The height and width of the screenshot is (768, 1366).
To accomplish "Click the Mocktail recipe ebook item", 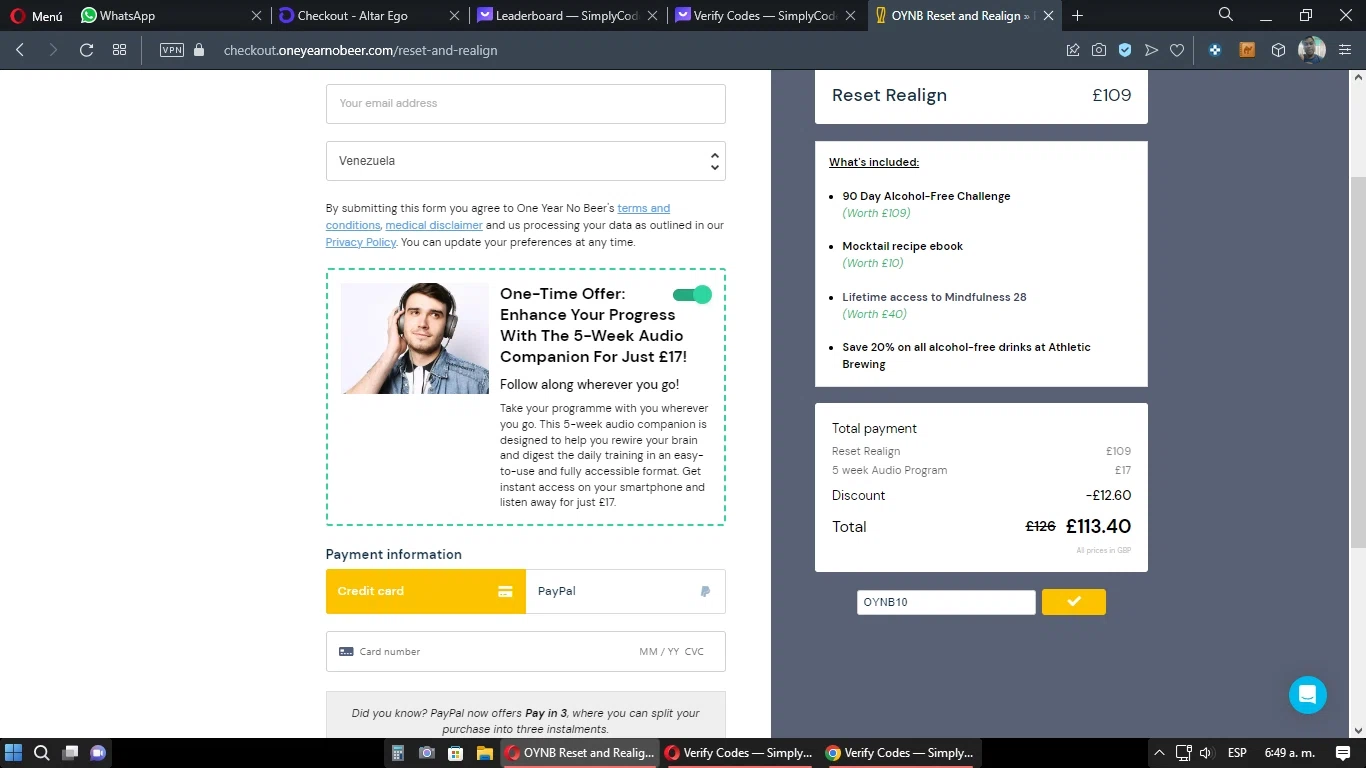I will click(x=902, y=246).
